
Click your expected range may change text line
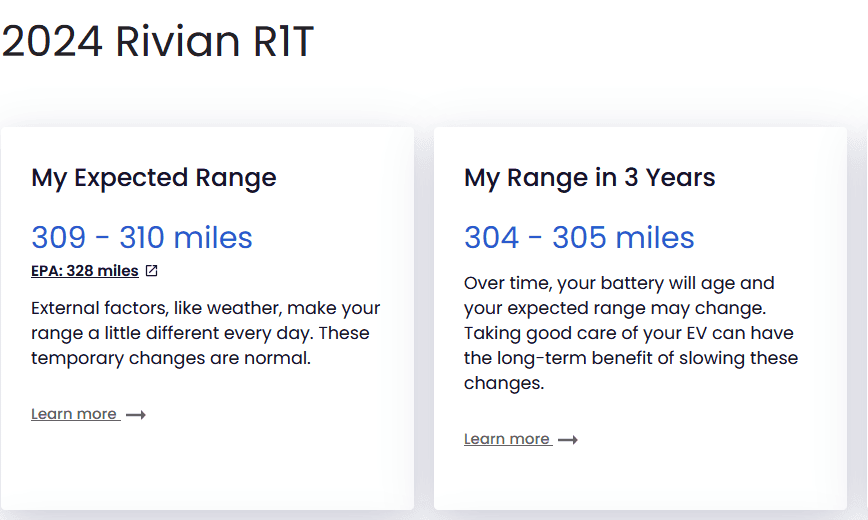(x=615, y=308)
